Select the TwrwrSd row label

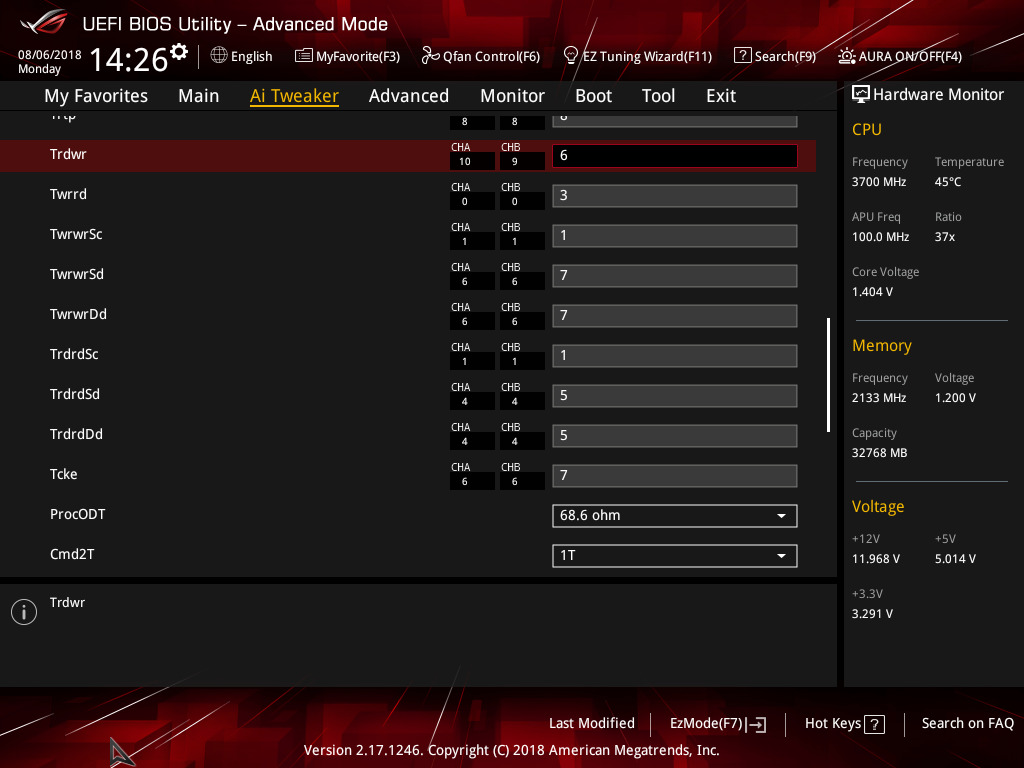[76, 274]
